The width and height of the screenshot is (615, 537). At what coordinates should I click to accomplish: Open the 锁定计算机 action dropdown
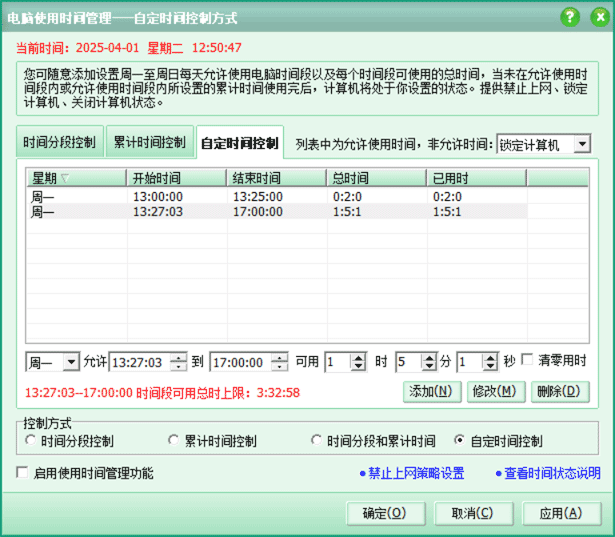tap(582, 145)
